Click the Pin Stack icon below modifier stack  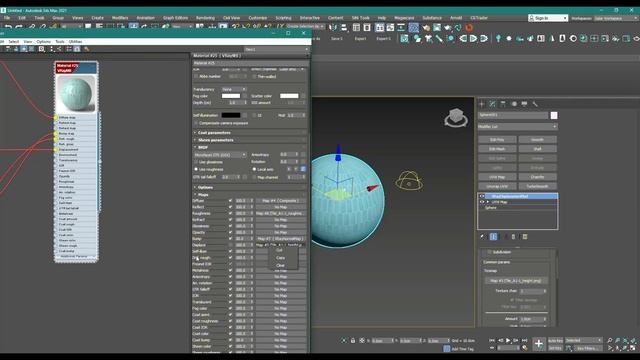click(482, 237)
